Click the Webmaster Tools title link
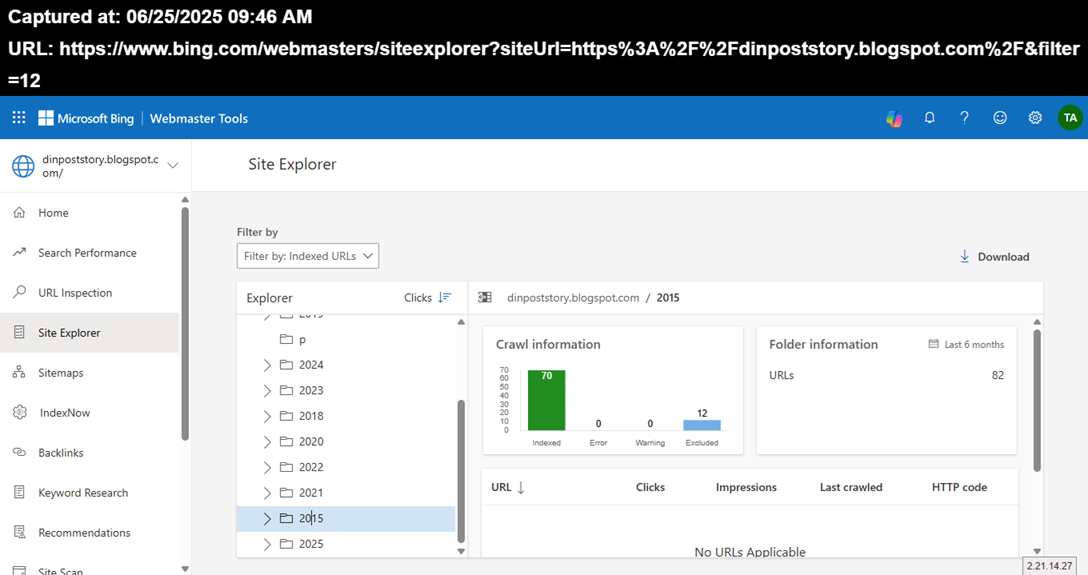The image size is (1088, 575). 198,119
